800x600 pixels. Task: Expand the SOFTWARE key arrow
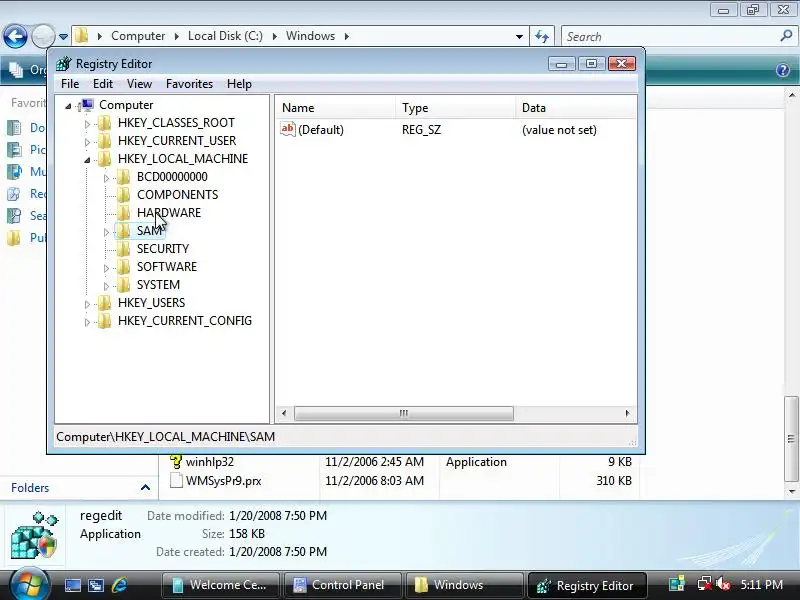coord(106,268)
